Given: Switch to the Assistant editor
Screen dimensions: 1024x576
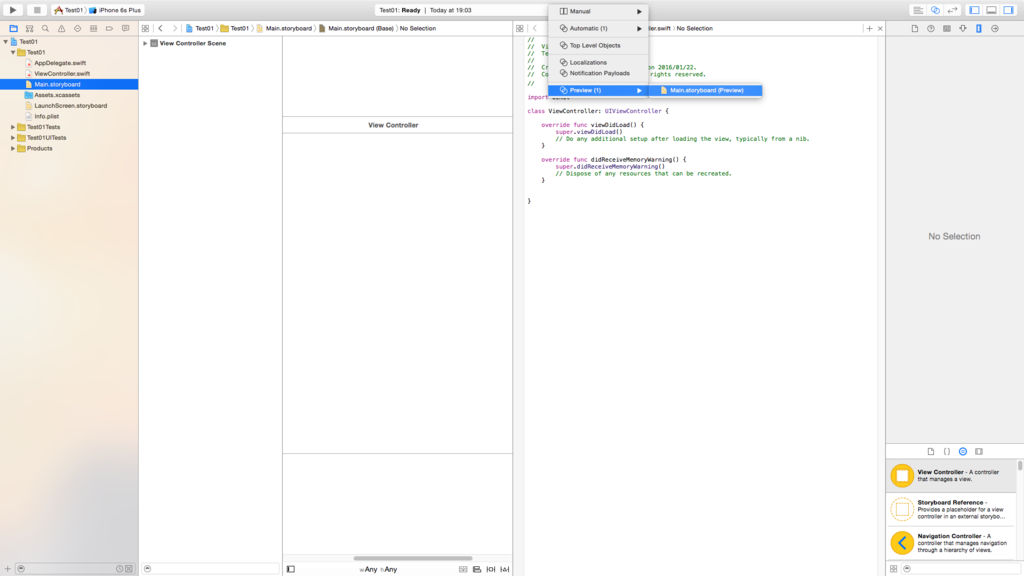Looking at the screenshot, I should click(935, 10).
